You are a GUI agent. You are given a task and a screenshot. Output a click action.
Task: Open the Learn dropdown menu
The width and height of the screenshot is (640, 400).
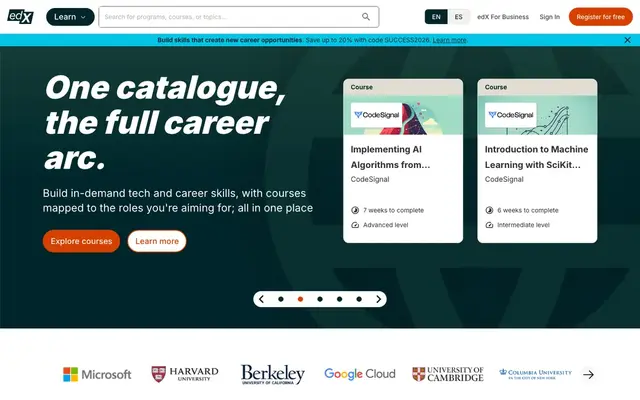pos(70,17)
